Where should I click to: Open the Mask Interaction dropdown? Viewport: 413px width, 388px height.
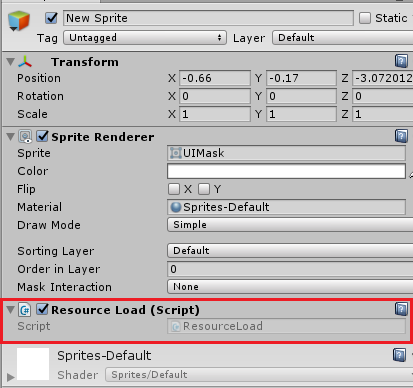click(x=290, y=287)
